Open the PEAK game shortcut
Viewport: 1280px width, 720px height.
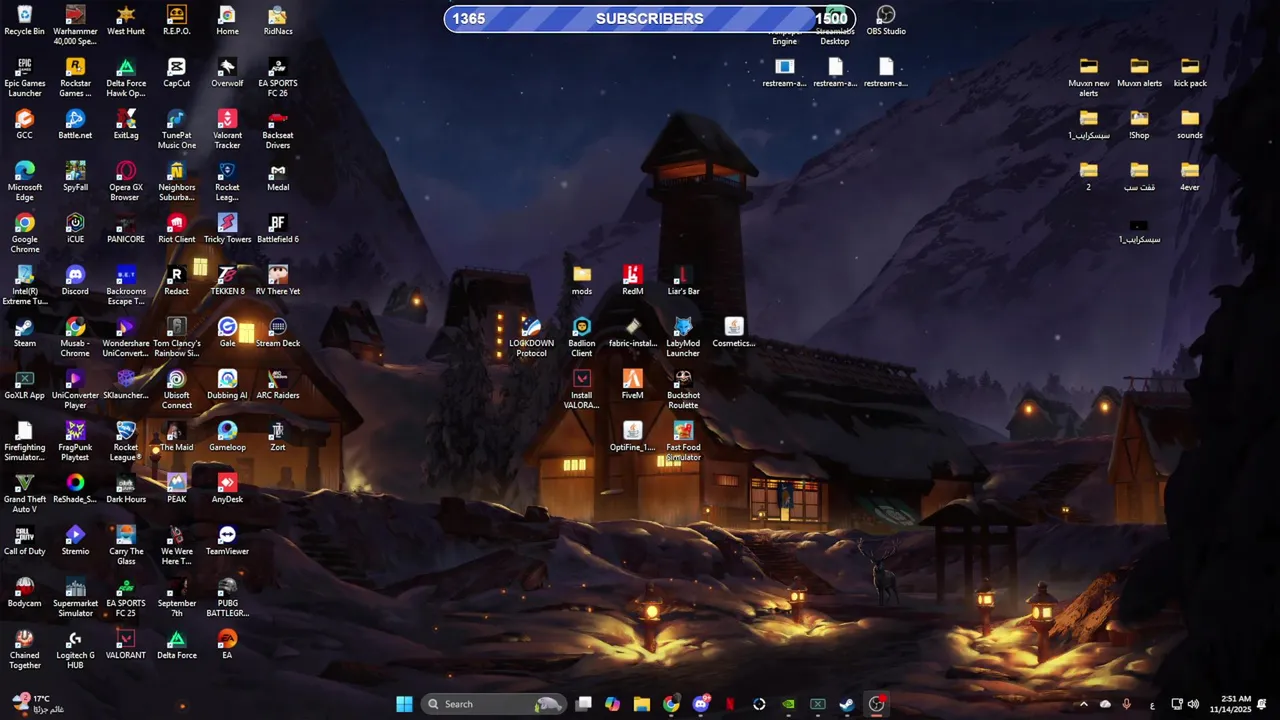(177, 488)
